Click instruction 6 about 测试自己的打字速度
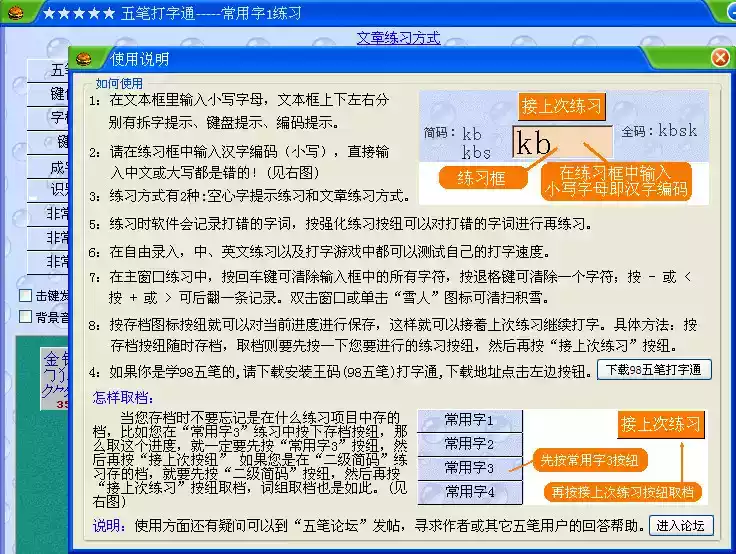 (319, 252)
